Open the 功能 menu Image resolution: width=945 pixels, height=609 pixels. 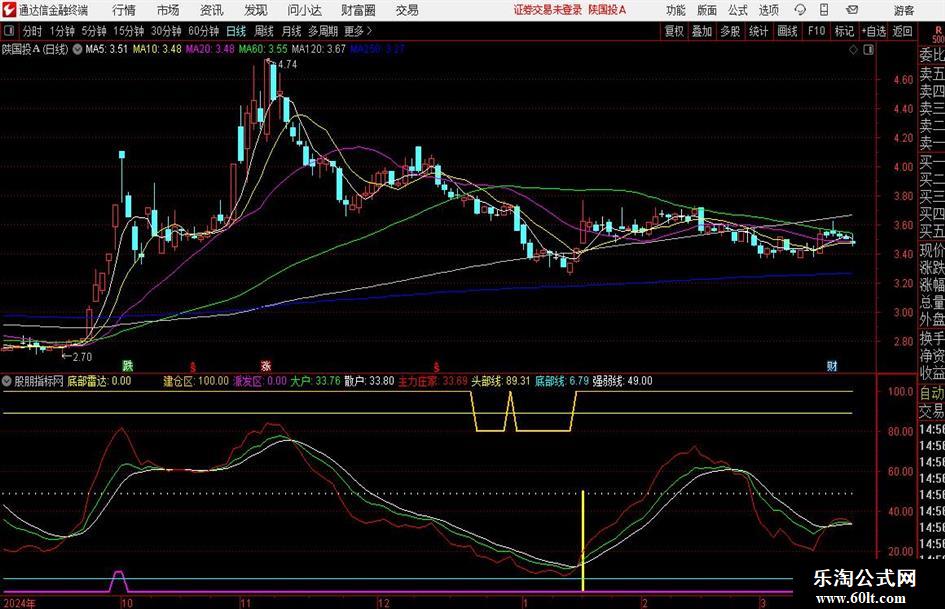[676, 10]
